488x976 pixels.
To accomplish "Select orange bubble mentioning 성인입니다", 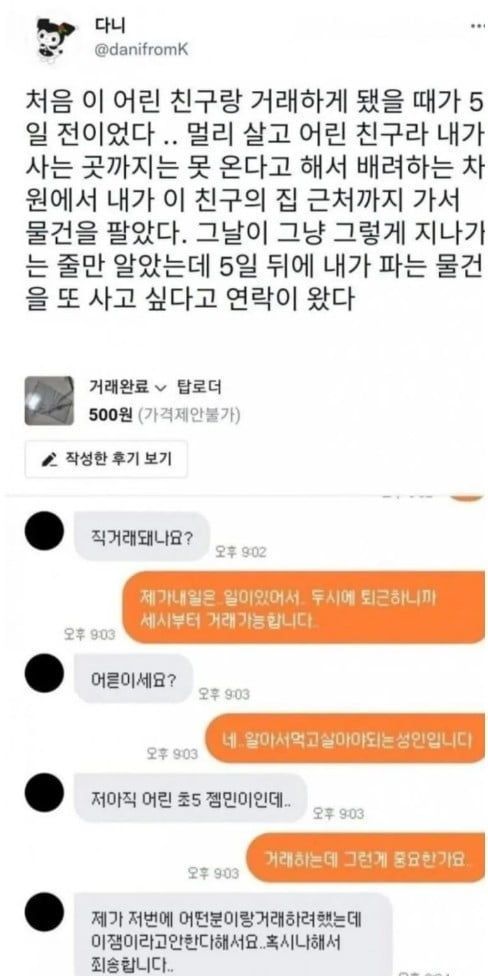I will coord(345,738).
